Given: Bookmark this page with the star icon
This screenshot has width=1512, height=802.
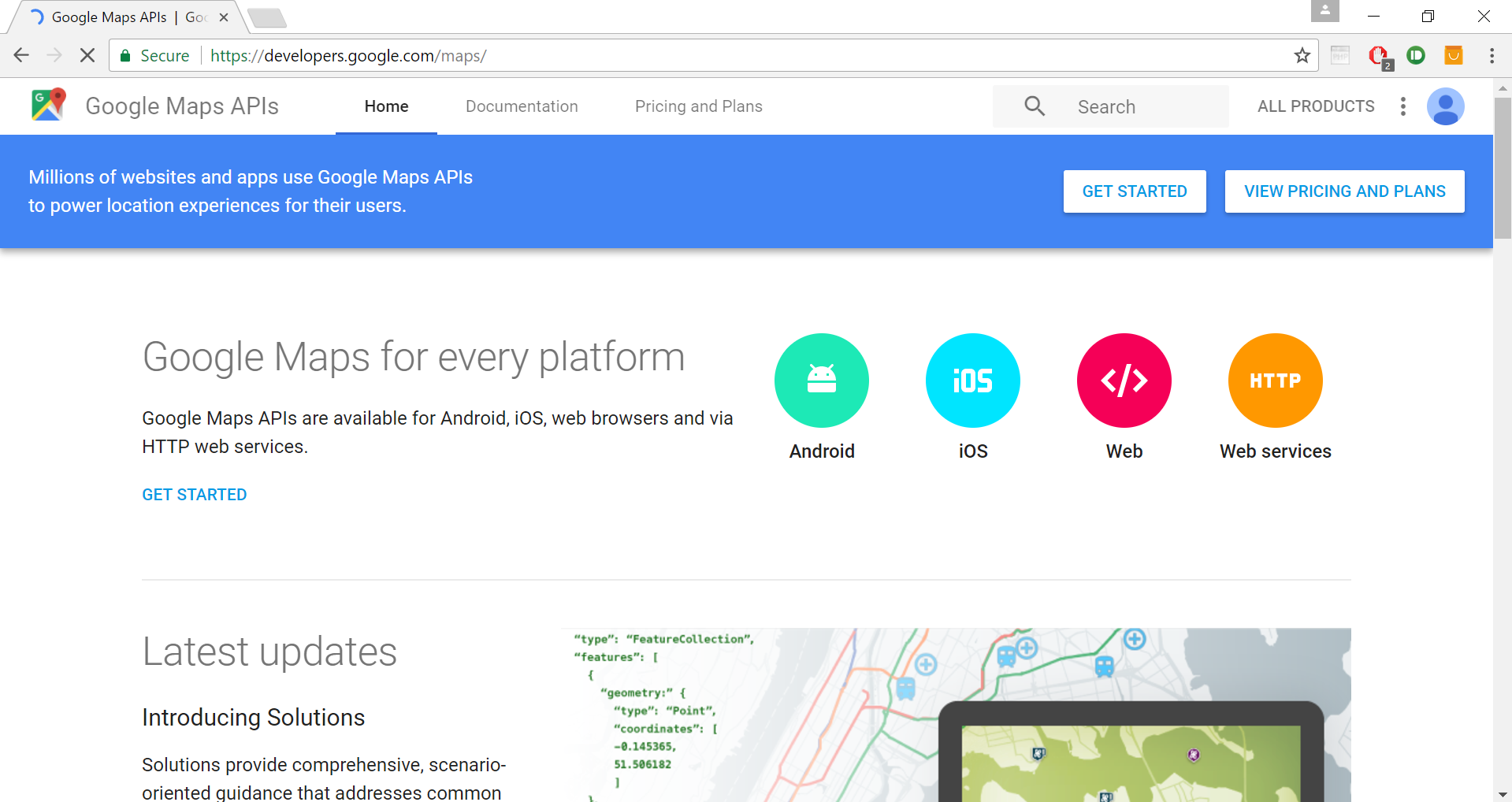Looking at the screenshot, I should point(1302,55).
